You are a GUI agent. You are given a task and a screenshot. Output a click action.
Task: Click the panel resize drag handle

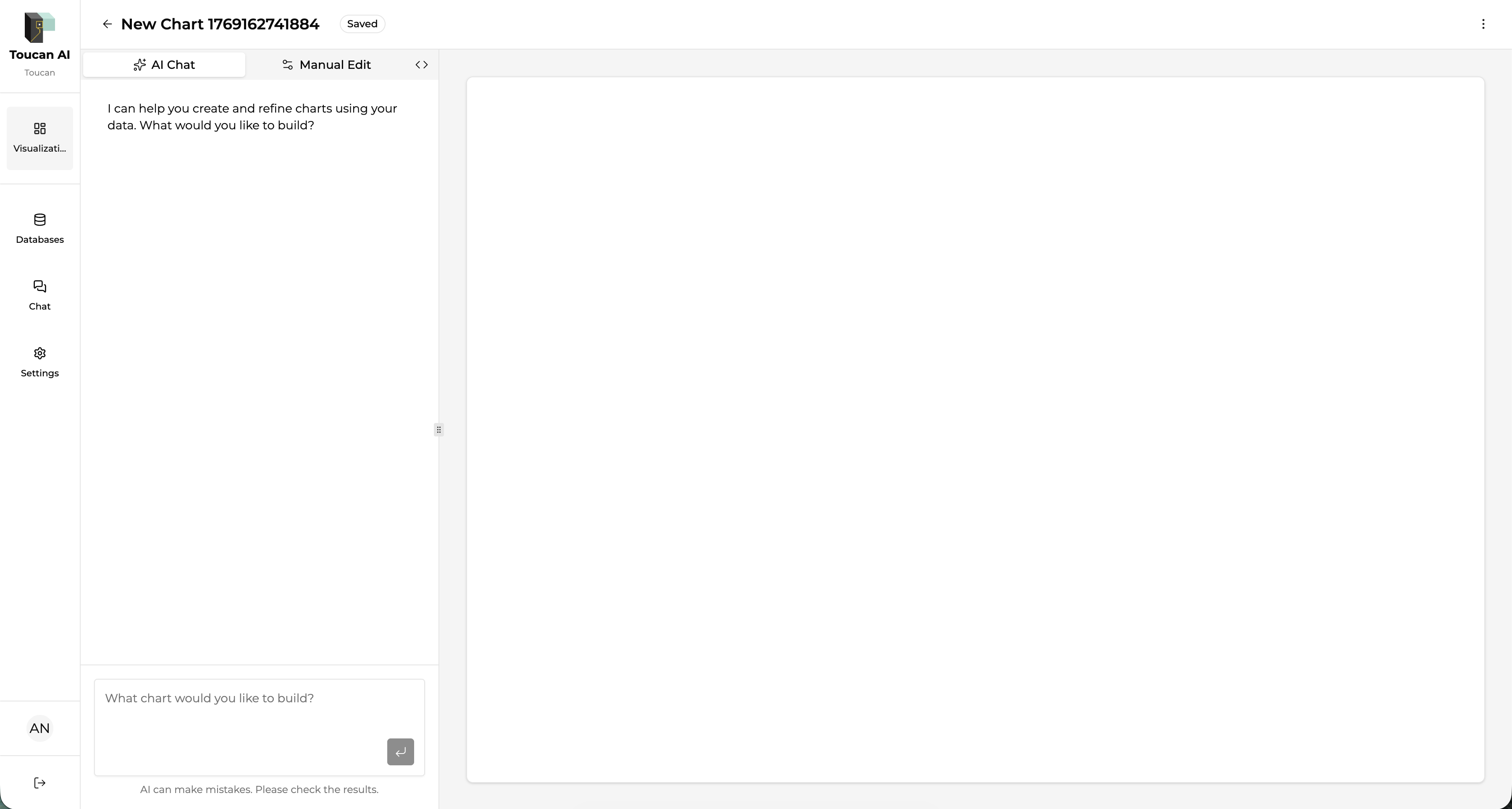tap(438, 430)
